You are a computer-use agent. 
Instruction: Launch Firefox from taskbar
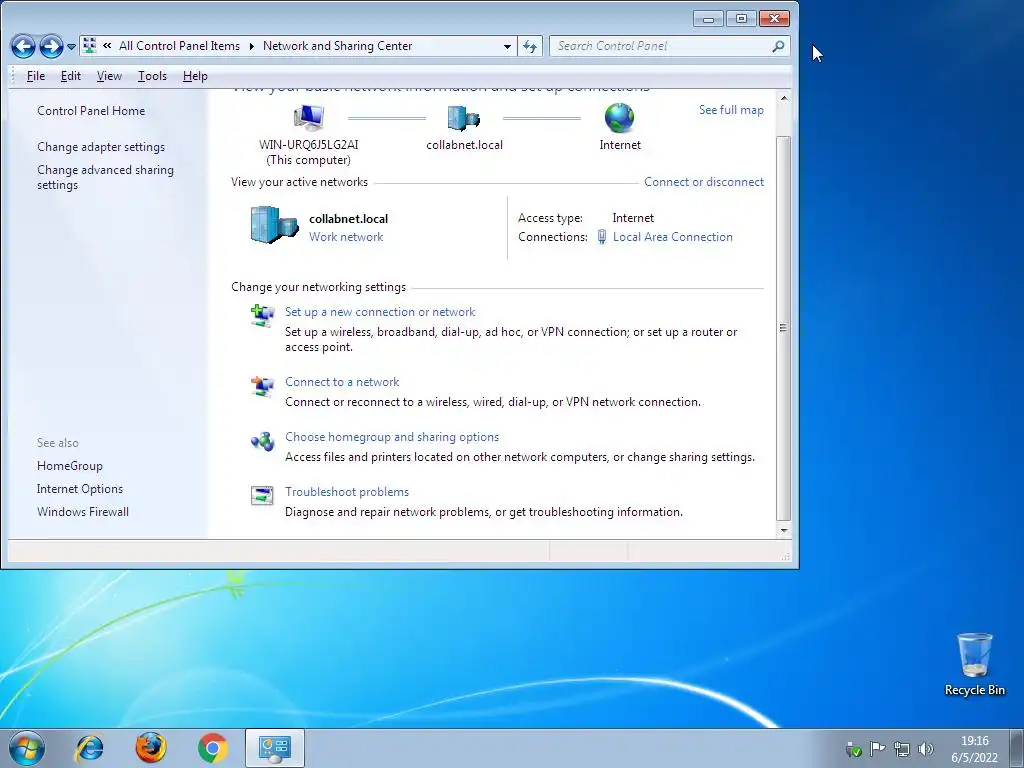pyautogui.click(x=151, y=748)
